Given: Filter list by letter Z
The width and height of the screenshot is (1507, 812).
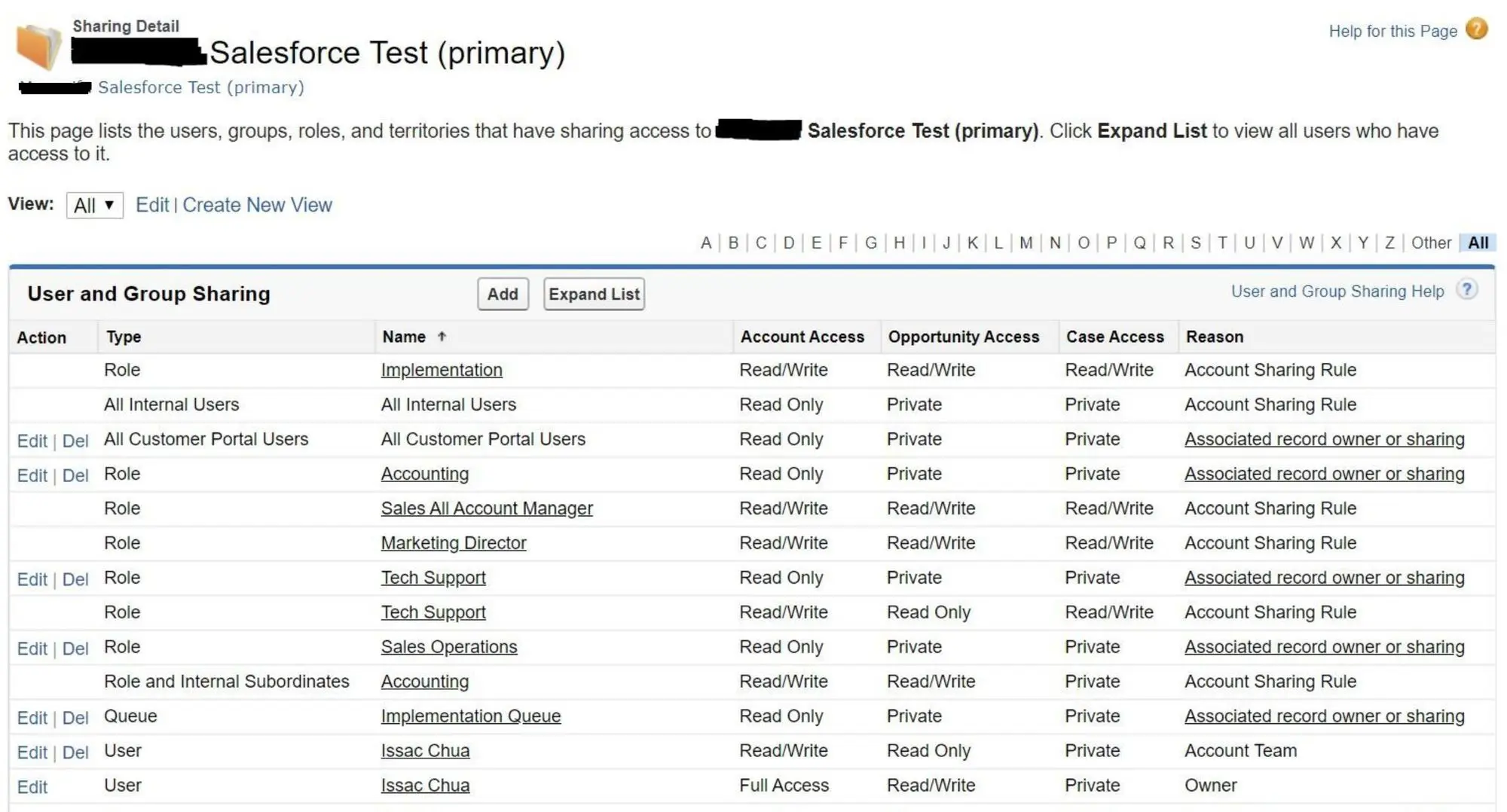Looking at the screenshot, I should [1390, 243].
